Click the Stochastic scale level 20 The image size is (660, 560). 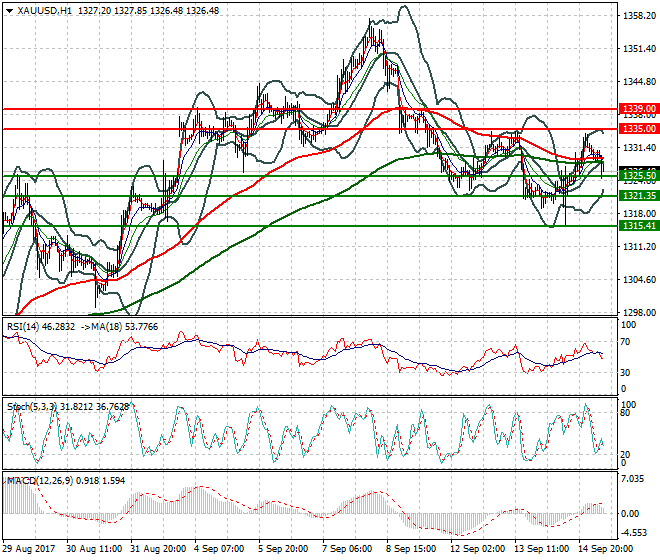626,454
